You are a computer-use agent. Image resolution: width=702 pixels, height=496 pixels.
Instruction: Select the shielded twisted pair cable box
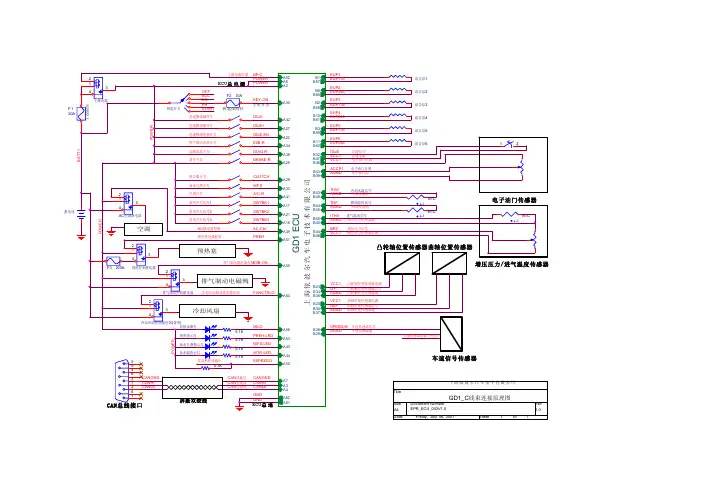click(193, 388)
